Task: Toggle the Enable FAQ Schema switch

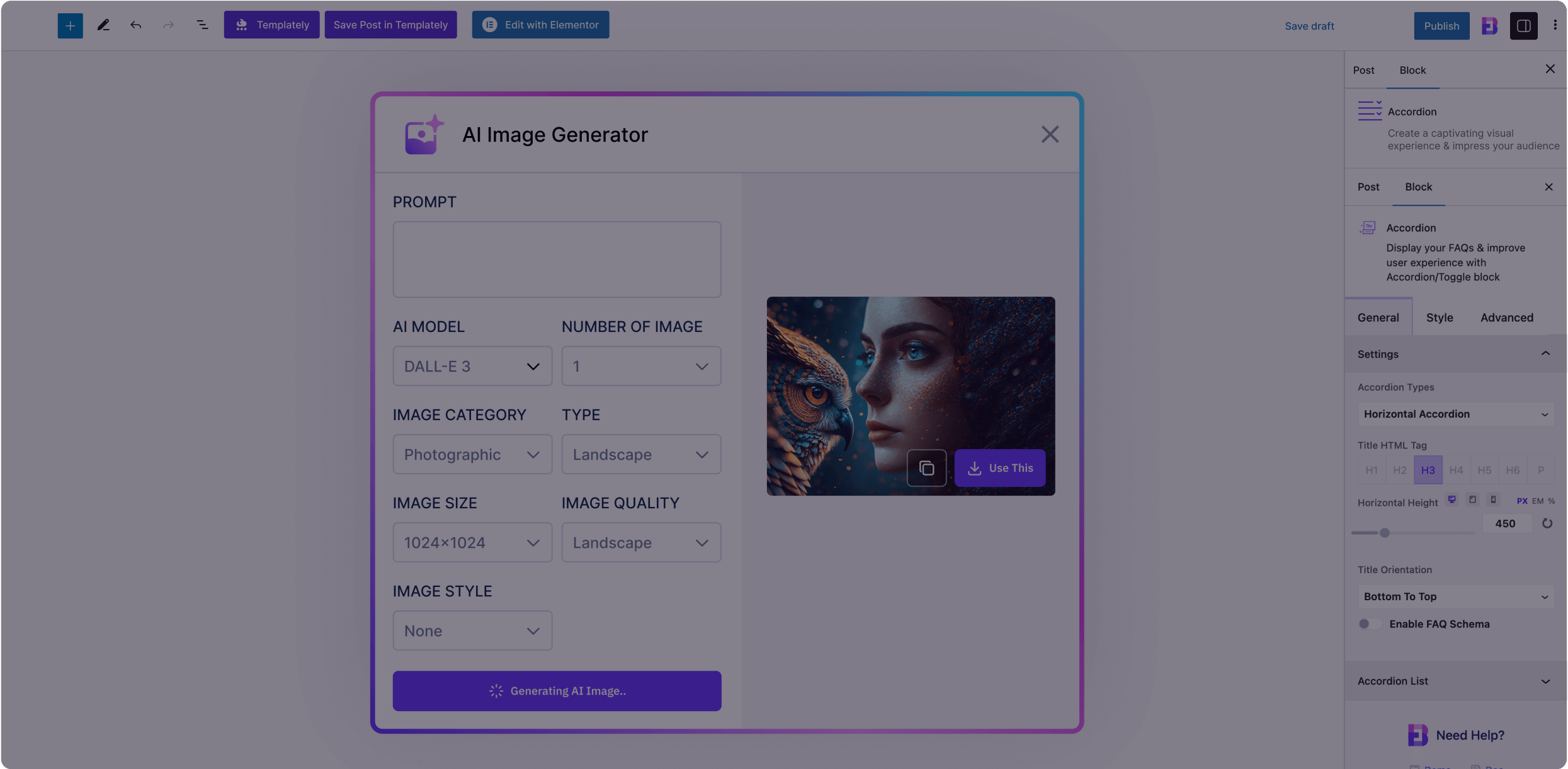Action: click(1370, 624)
